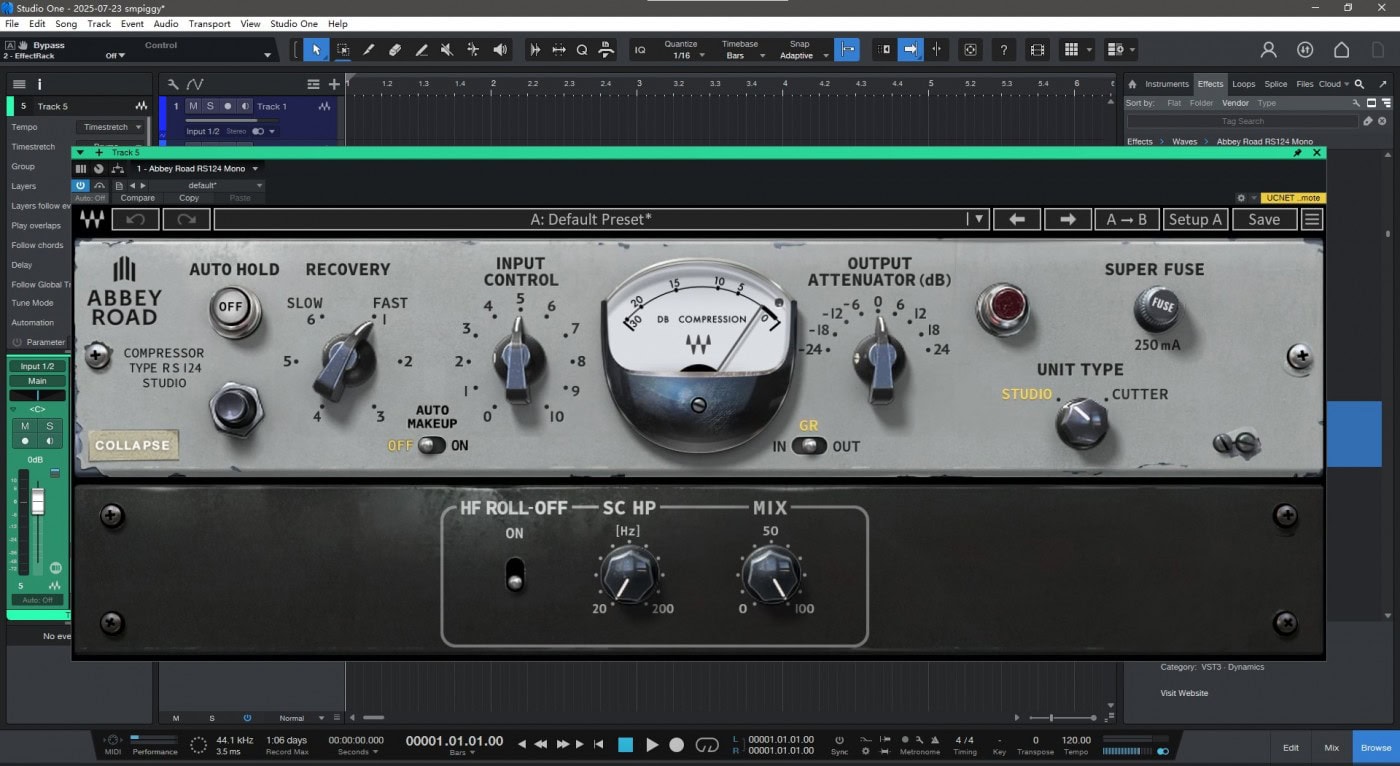Select the Mute tool in toolbar

(x=447, y=49)
